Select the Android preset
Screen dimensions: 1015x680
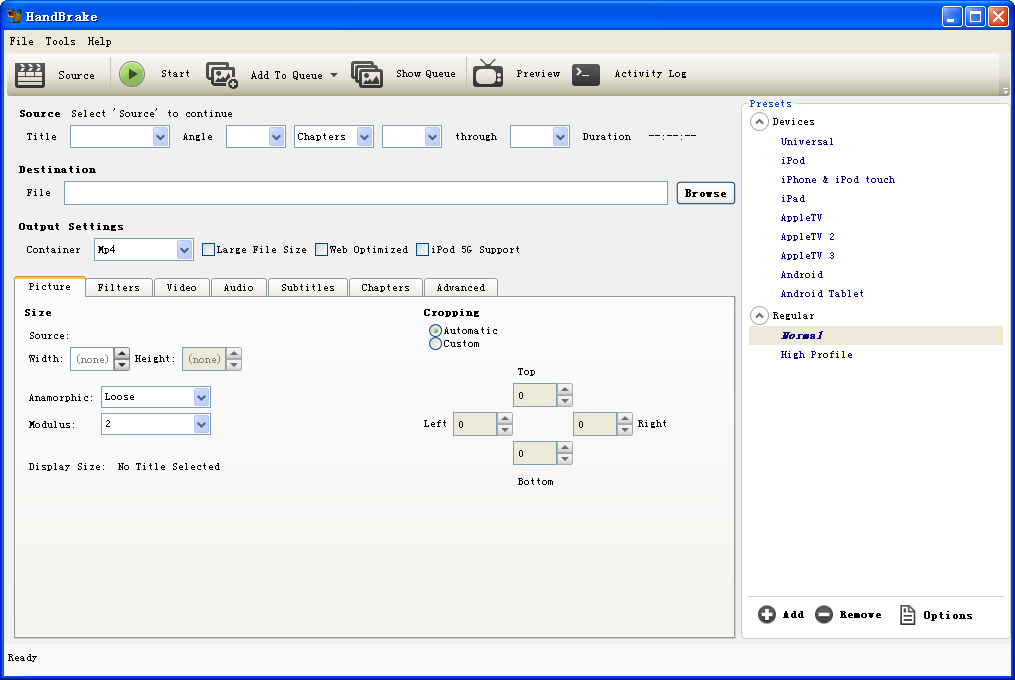802,275
